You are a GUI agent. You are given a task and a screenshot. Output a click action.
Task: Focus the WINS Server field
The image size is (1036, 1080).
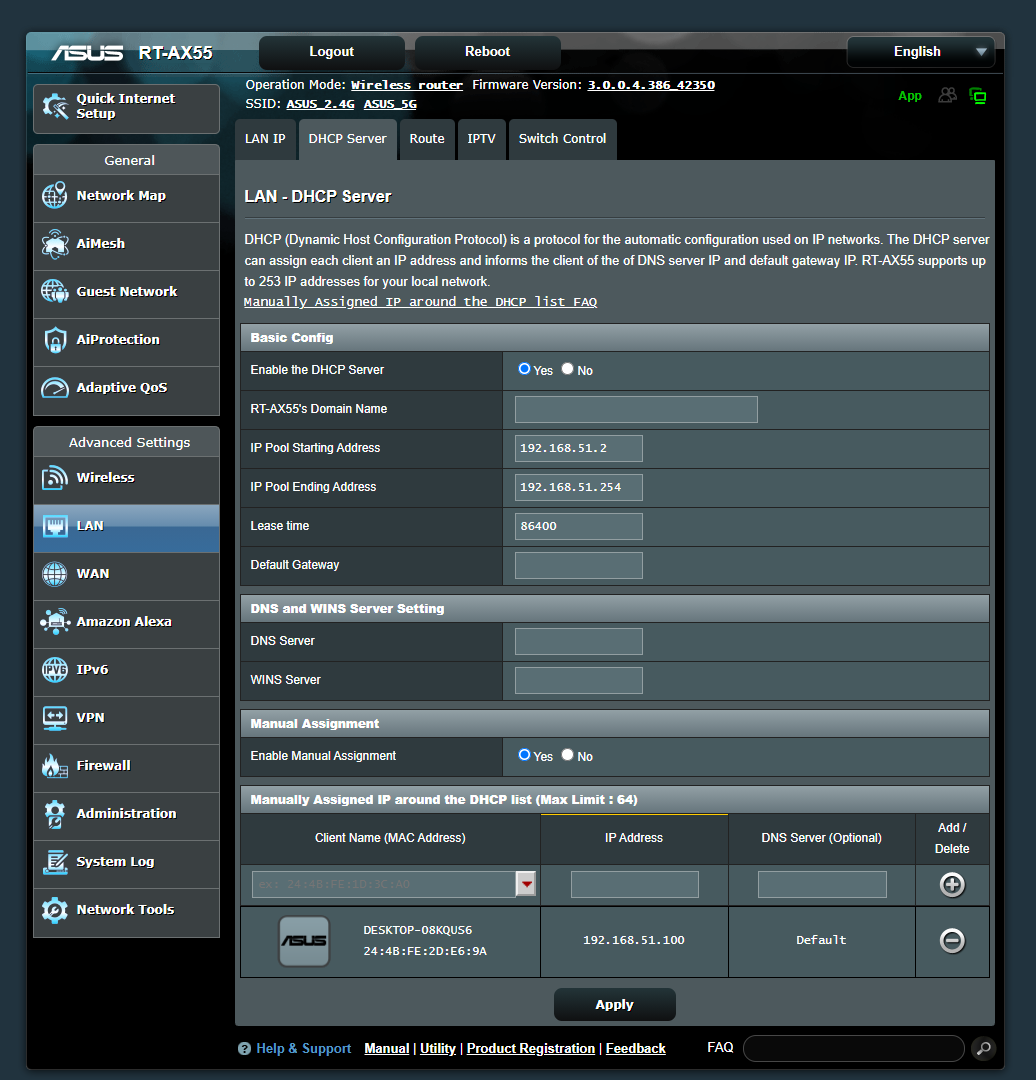[579, 681]
